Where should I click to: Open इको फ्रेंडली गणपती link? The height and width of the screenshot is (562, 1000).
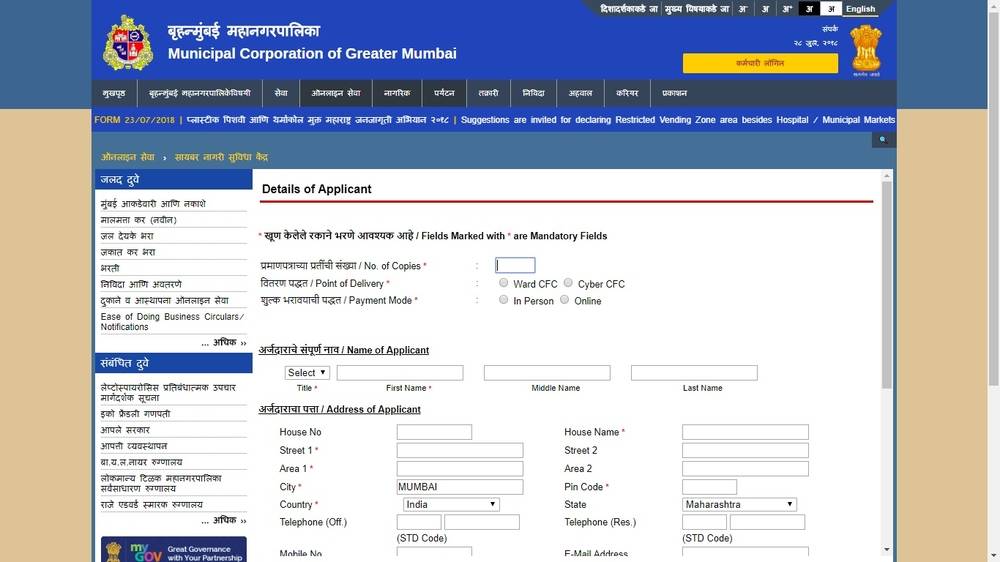click(135, 413)
